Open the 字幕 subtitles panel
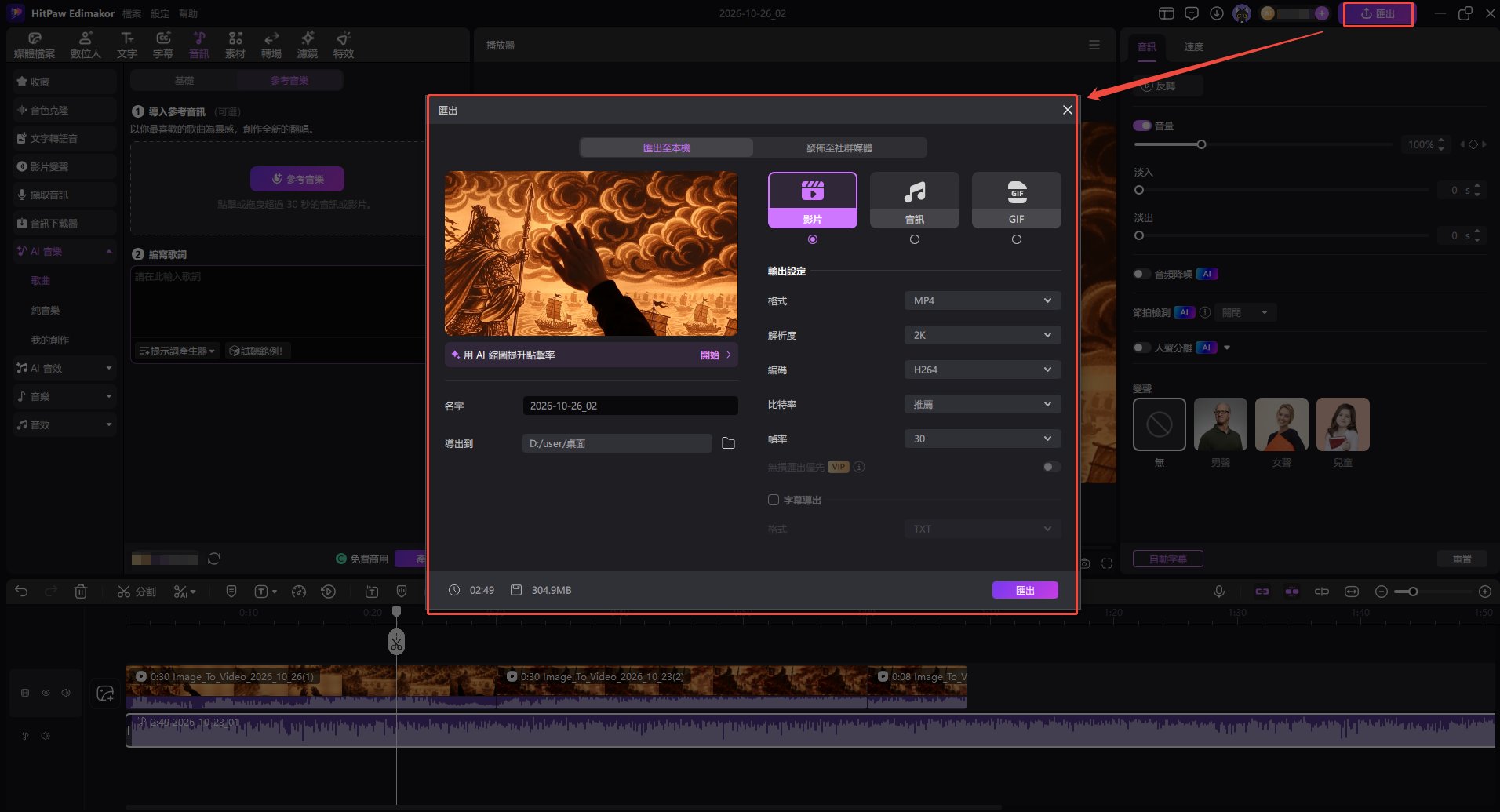The image size is (1500, 812). [x=163, y=45]
